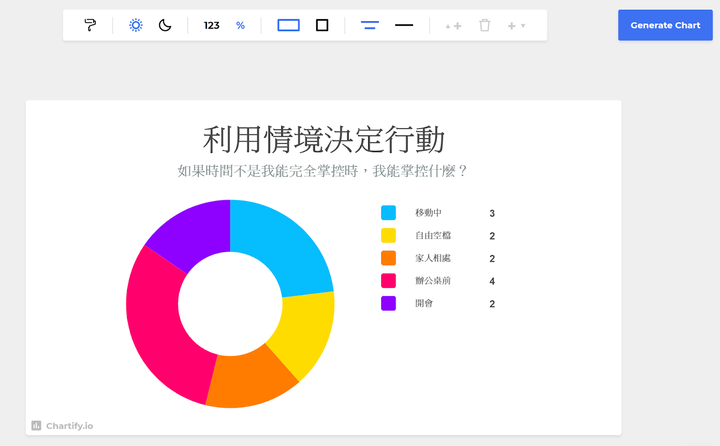This screenshot has height=446, width=720.
Task: Click the yellow legend swatch for 自由空檔
Action: click(x=388, y=235)
